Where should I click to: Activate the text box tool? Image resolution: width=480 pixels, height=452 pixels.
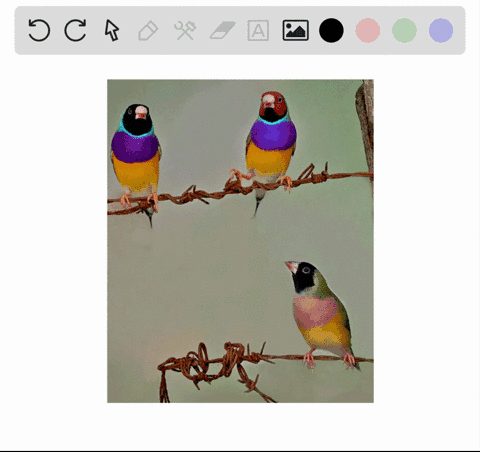point(258,30)
